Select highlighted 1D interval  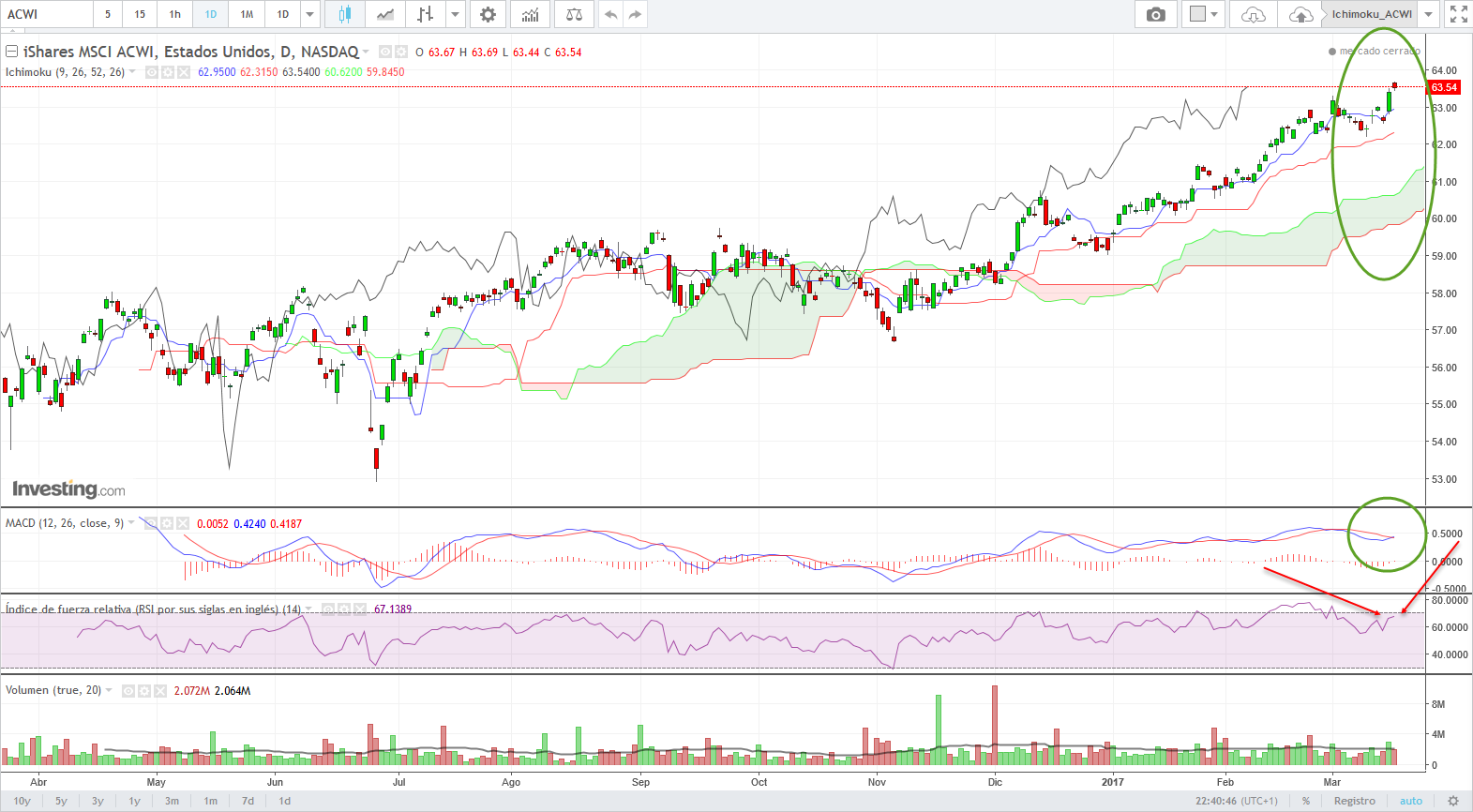tap(211, 14)
